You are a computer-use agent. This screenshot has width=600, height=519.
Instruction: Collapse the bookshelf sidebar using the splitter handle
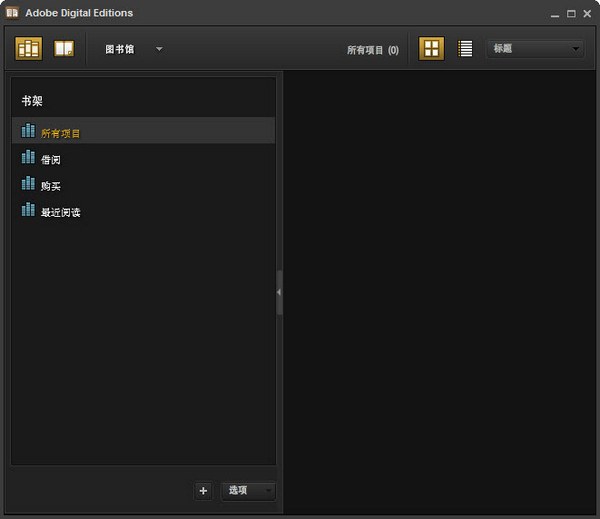point(279,292)
